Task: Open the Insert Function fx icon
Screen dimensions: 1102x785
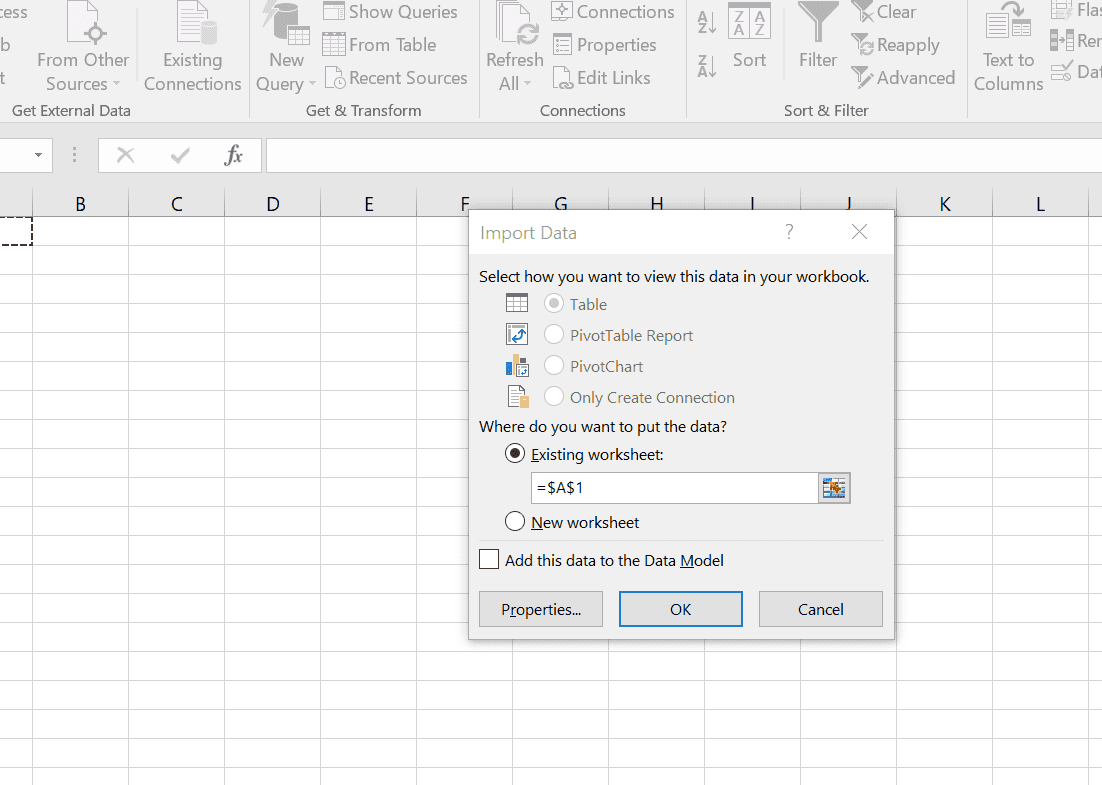Action: pyautogui.click(x=233, y=155)
